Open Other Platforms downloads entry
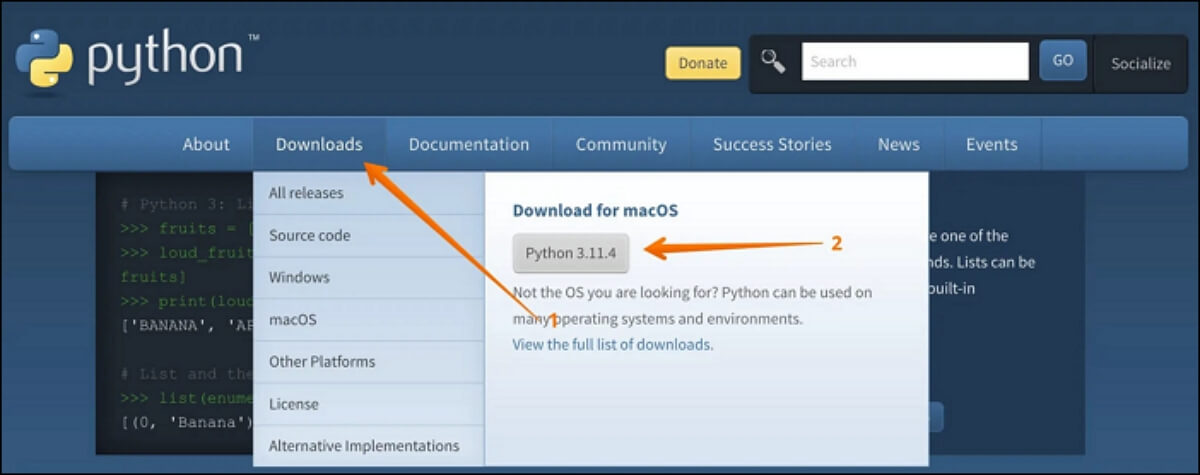The height and width of the screenshot is (475, 1200). click(322, 362)
